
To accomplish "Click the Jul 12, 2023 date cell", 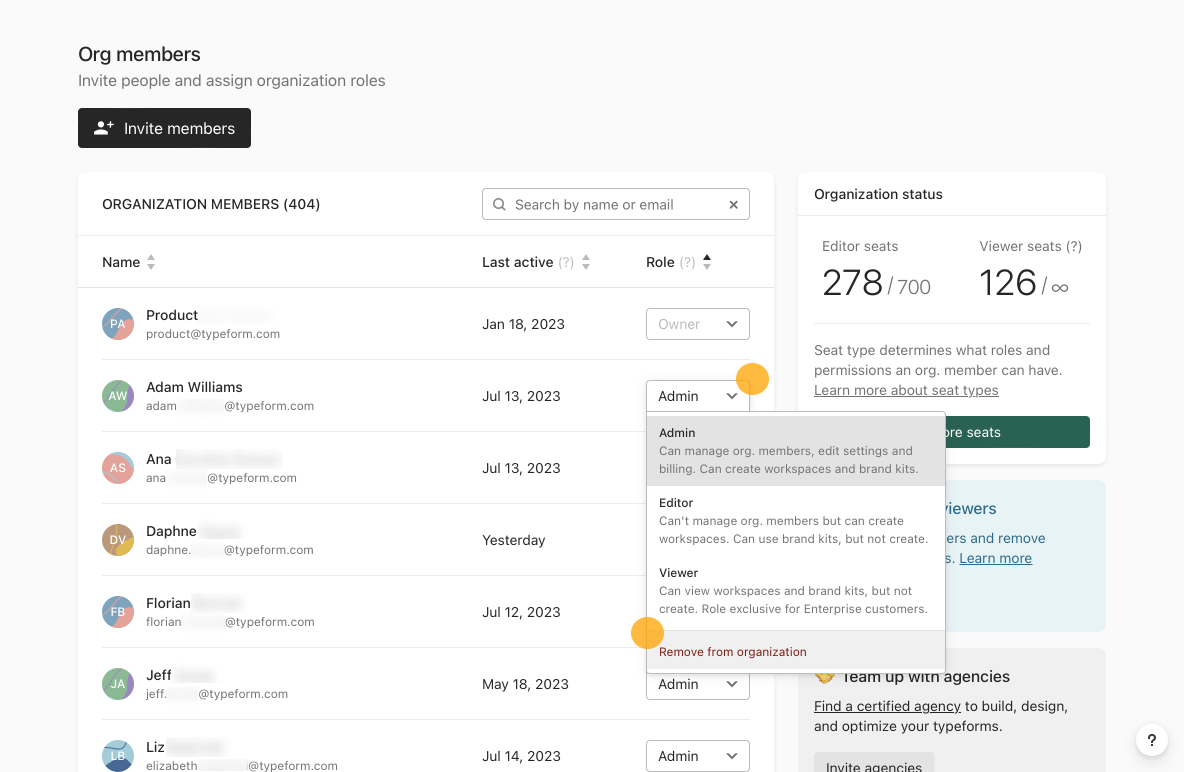I will point(521,612).
